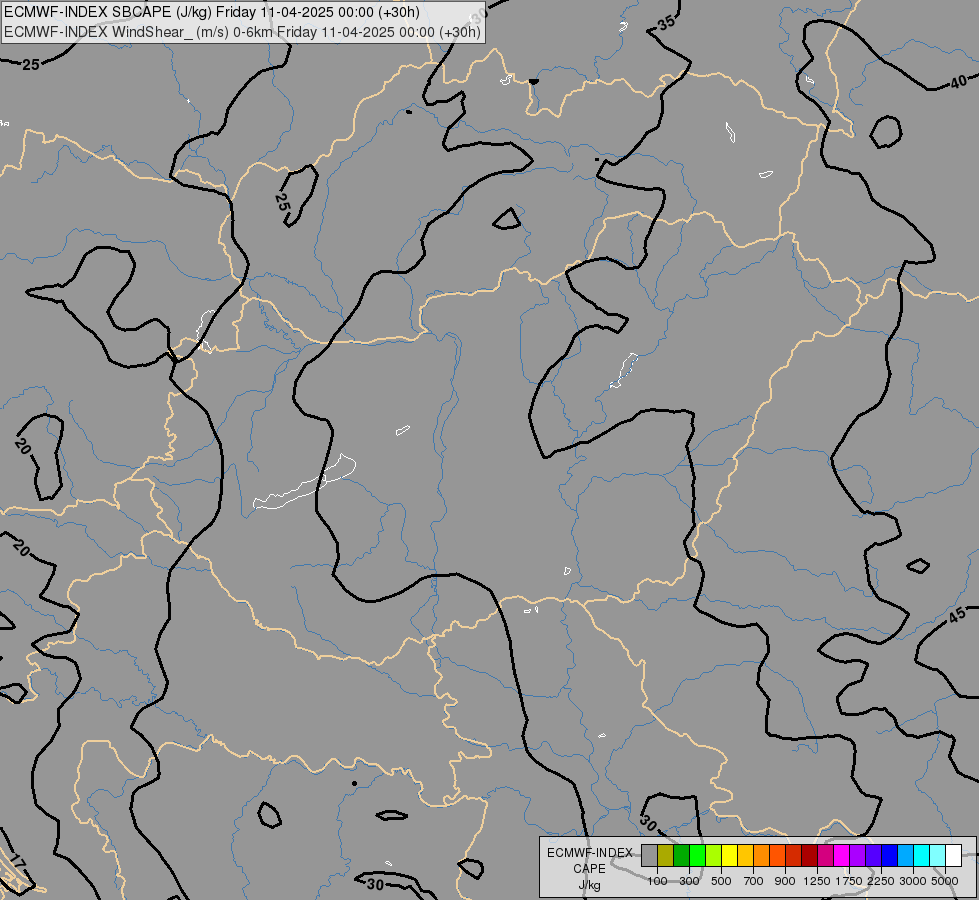
Task: Click the 'J/kg' unit label
Action: (x=589, y=885)
